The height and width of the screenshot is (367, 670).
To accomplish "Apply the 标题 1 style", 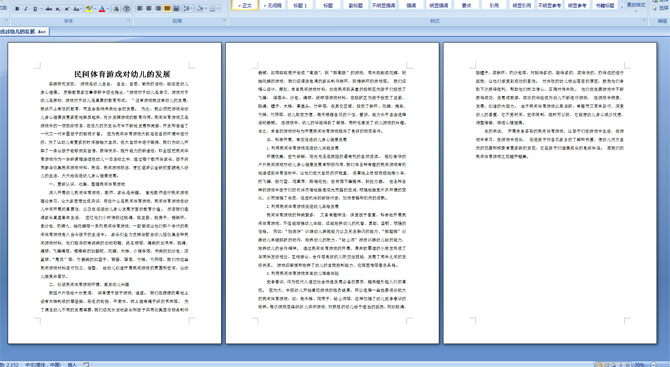I will [x=300, y=5].
